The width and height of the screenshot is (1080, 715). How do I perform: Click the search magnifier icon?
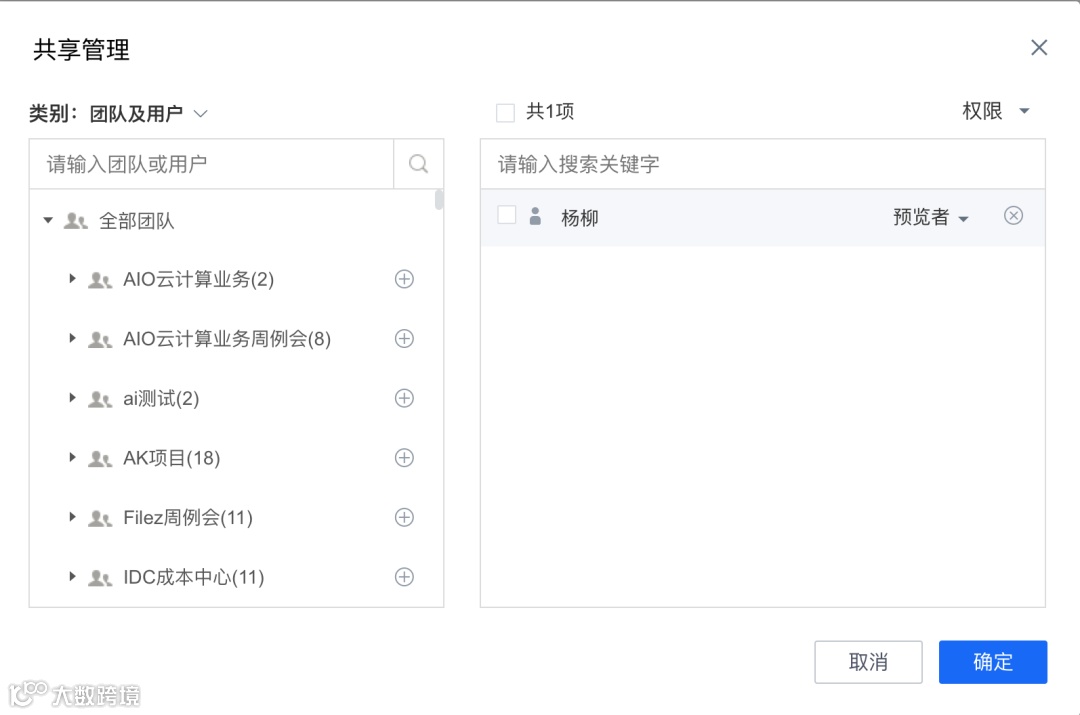pyautogui.click(x=419, y=164)
